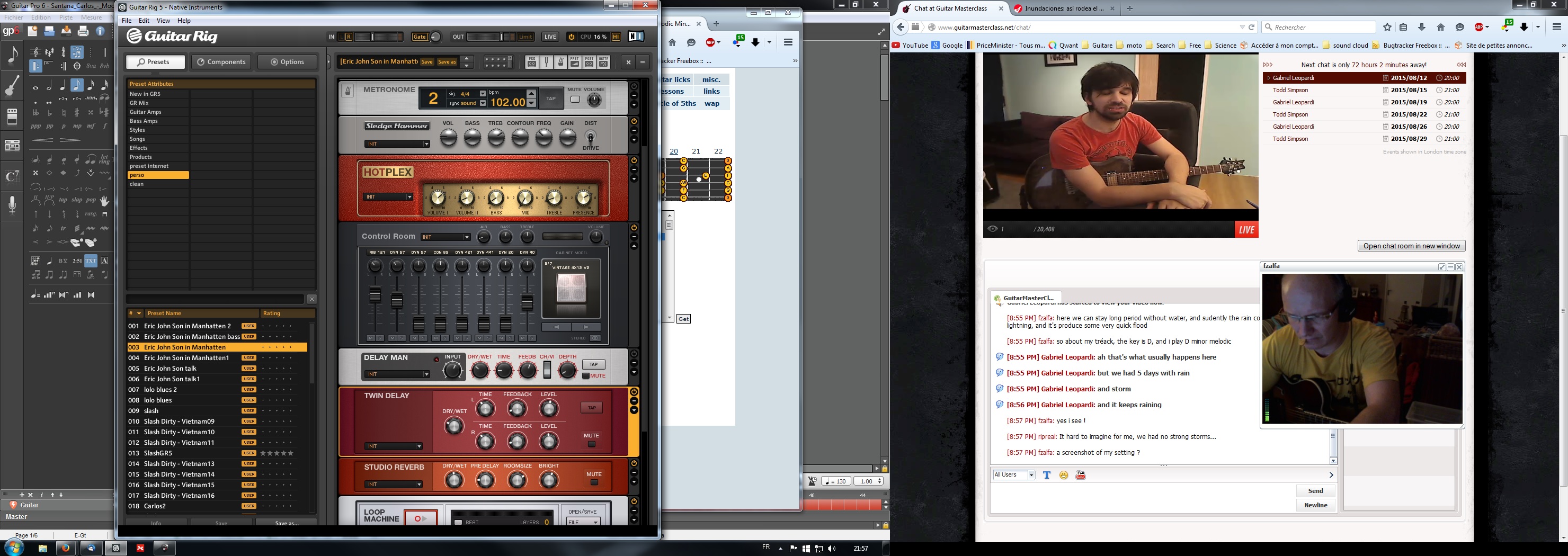
Task: Print from the Guitar Pro toolbar
Action: click(x=83, y=31)
